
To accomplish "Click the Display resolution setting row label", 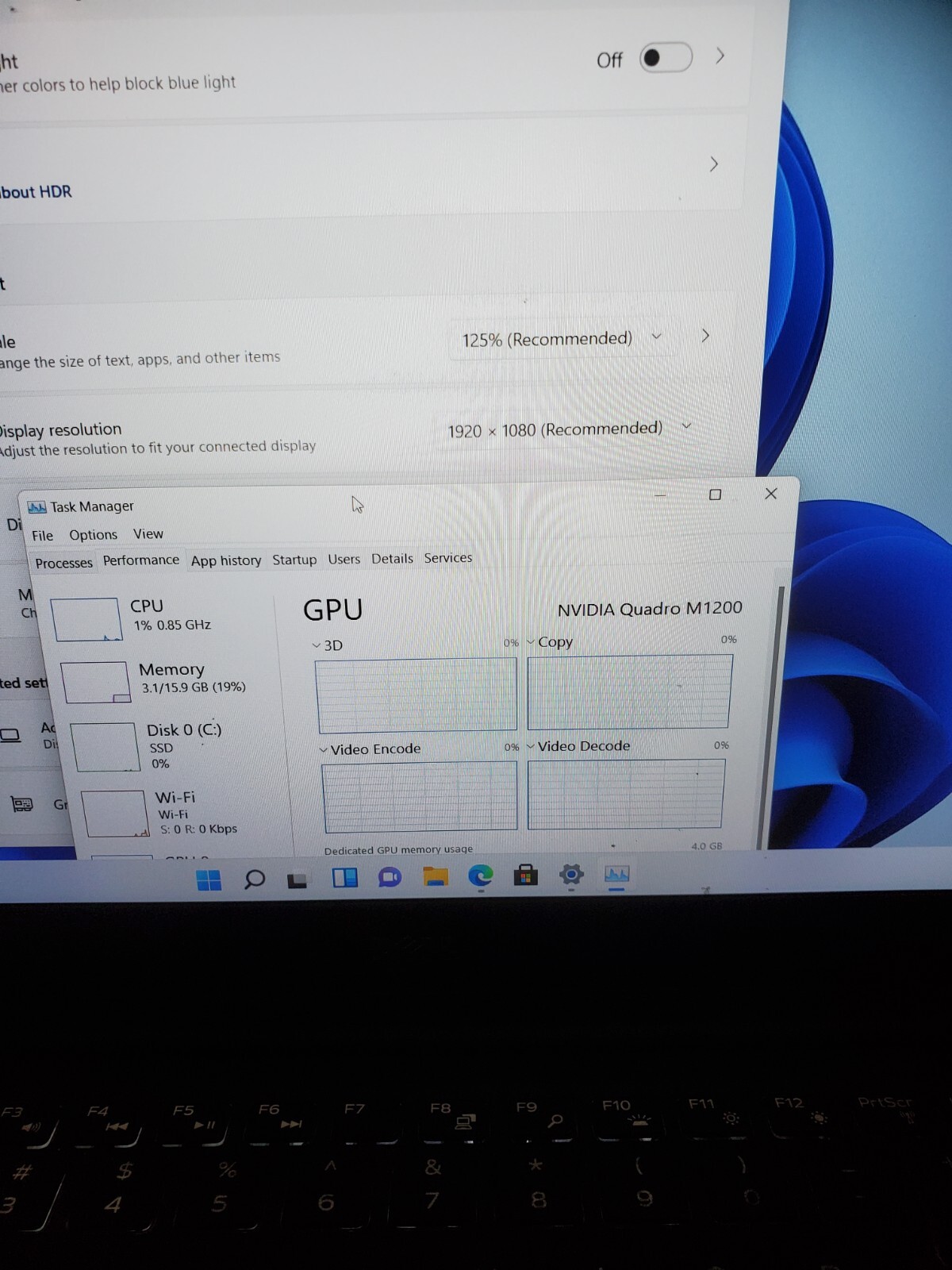I will (x=60, y=429).
